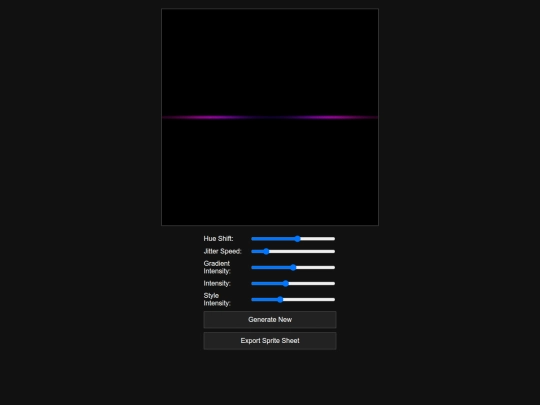Screen dimensions: 540x405
Task: Click the Jitter Speed label
Action: [222, 251]
